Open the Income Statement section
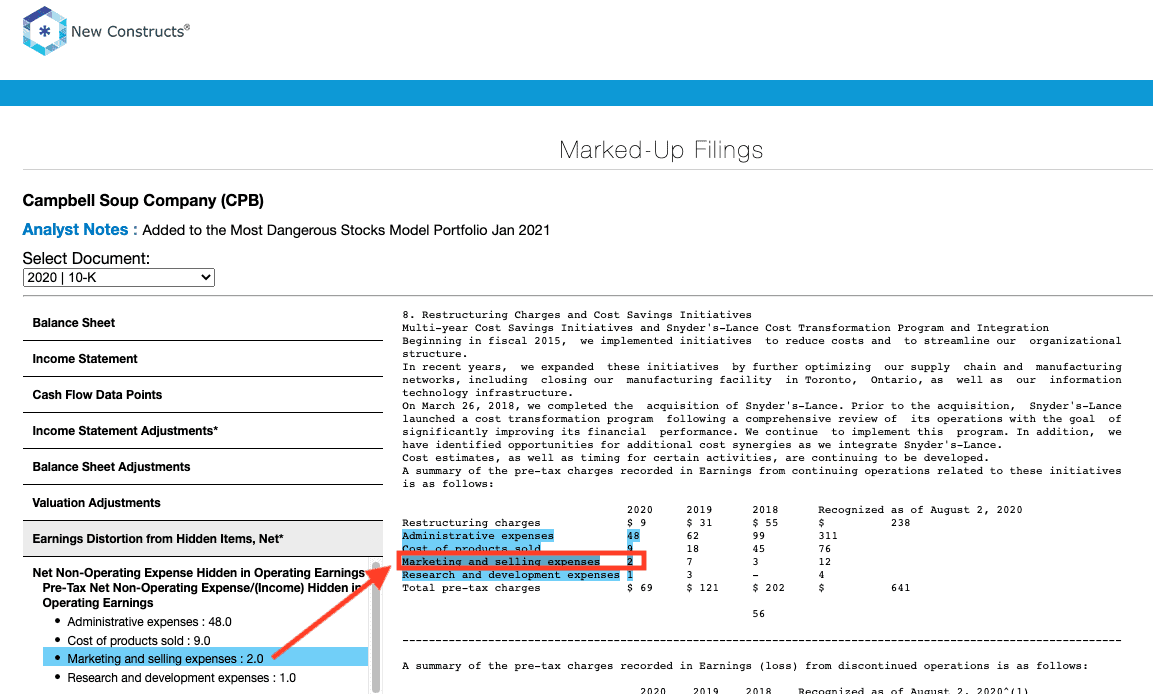The image size is (1153, 694). (x=203, y=359)
